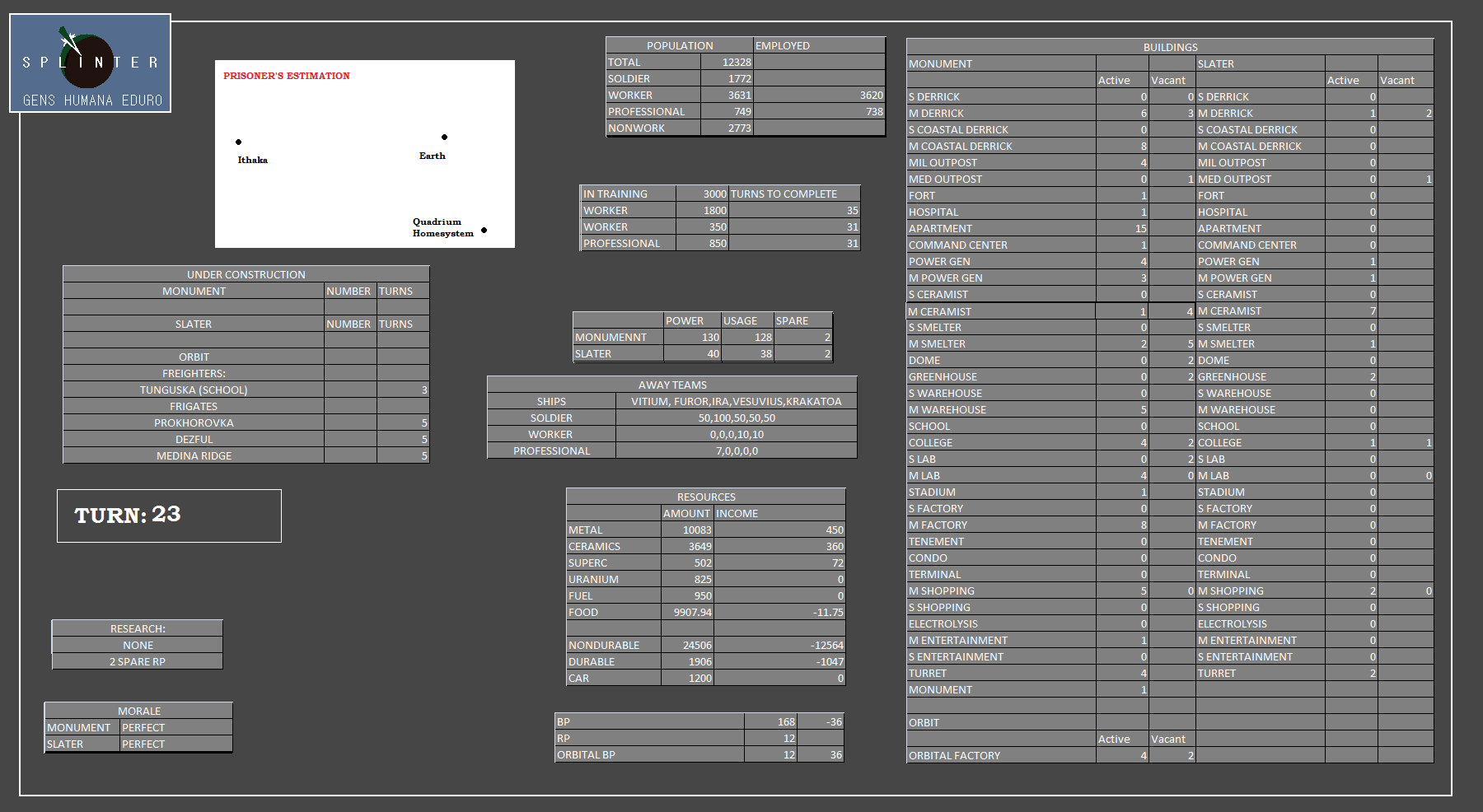The width and height of the screenshot is (1483, 812).
Task: Click the UNDER CONSTRUCTION header
Action: 246,275
